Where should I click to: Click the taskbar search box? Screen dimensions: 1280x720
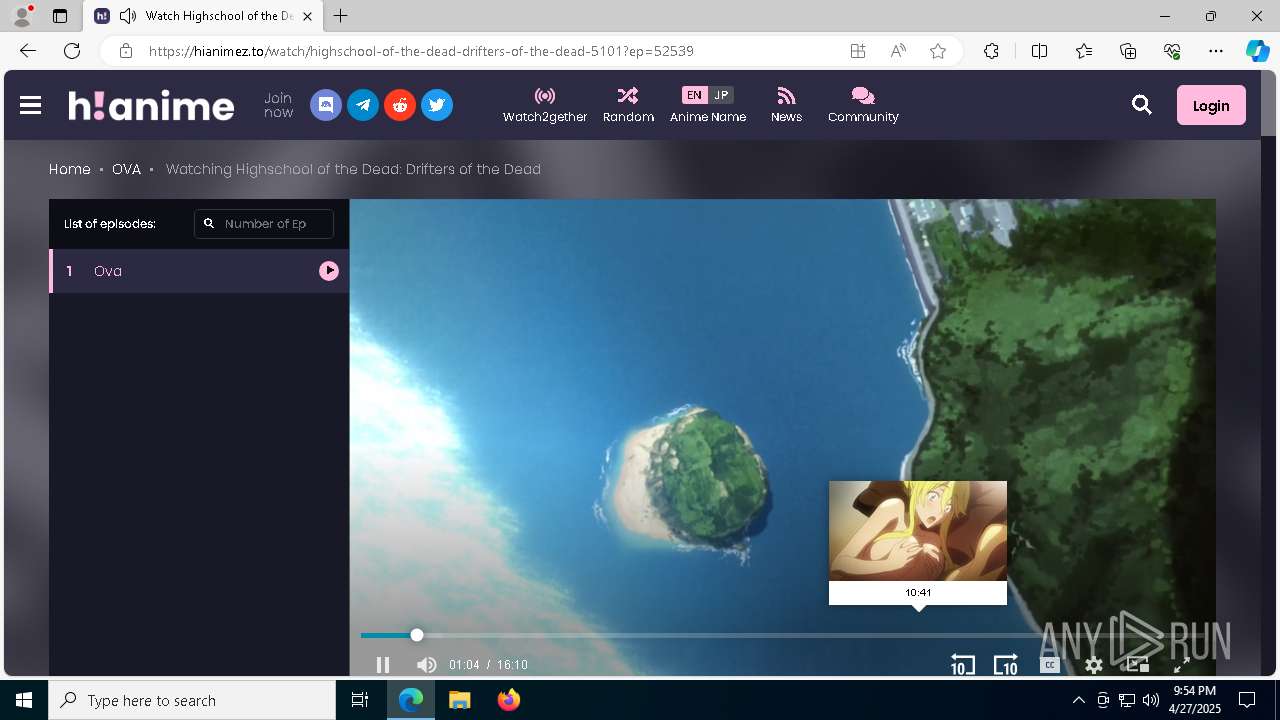(x=192, y=700)
